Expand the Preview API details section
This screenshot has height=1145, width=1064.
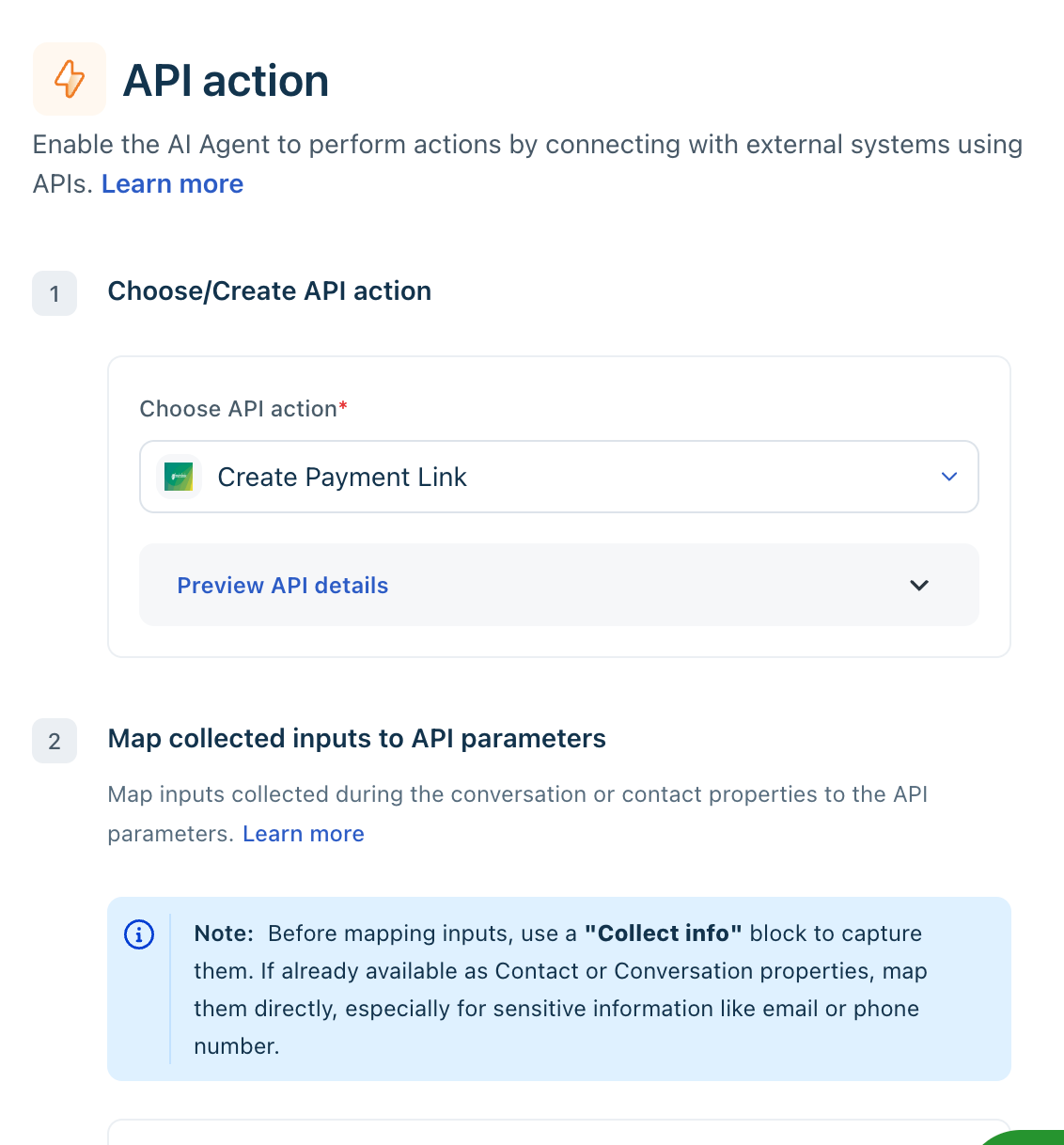point(559,585)
